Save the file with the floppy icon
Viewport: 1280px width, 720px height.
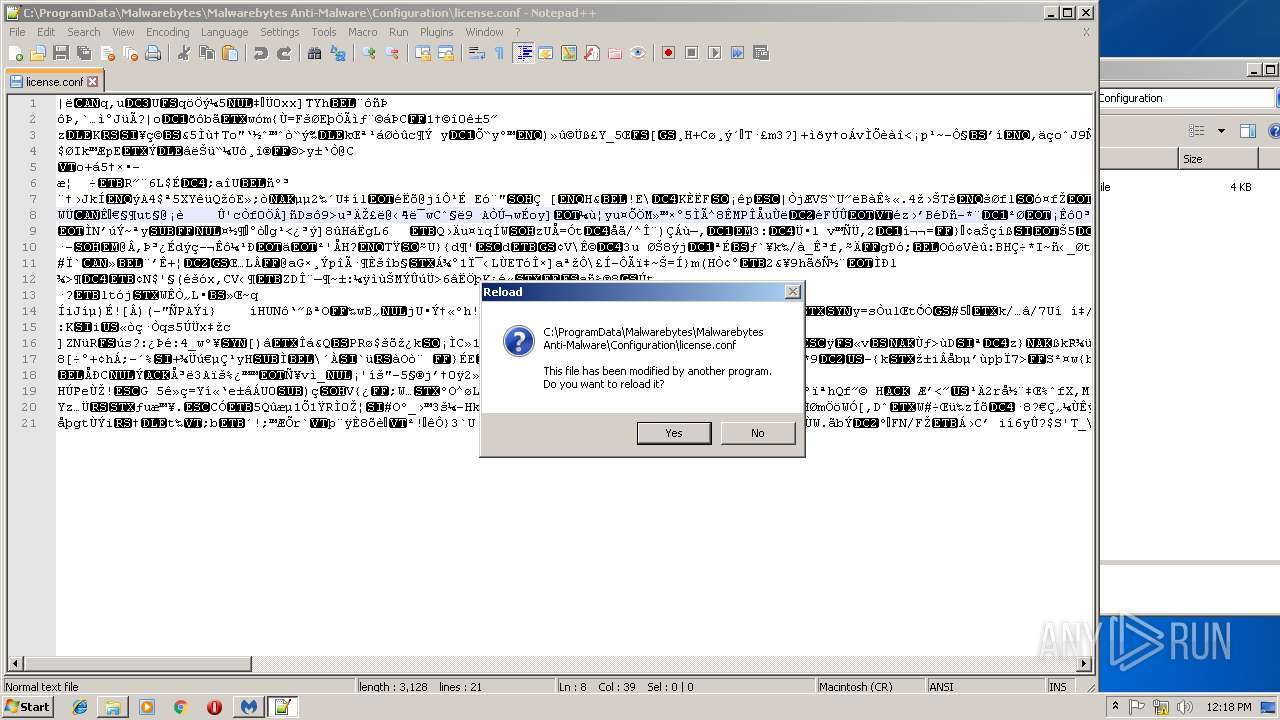point(60,53)
